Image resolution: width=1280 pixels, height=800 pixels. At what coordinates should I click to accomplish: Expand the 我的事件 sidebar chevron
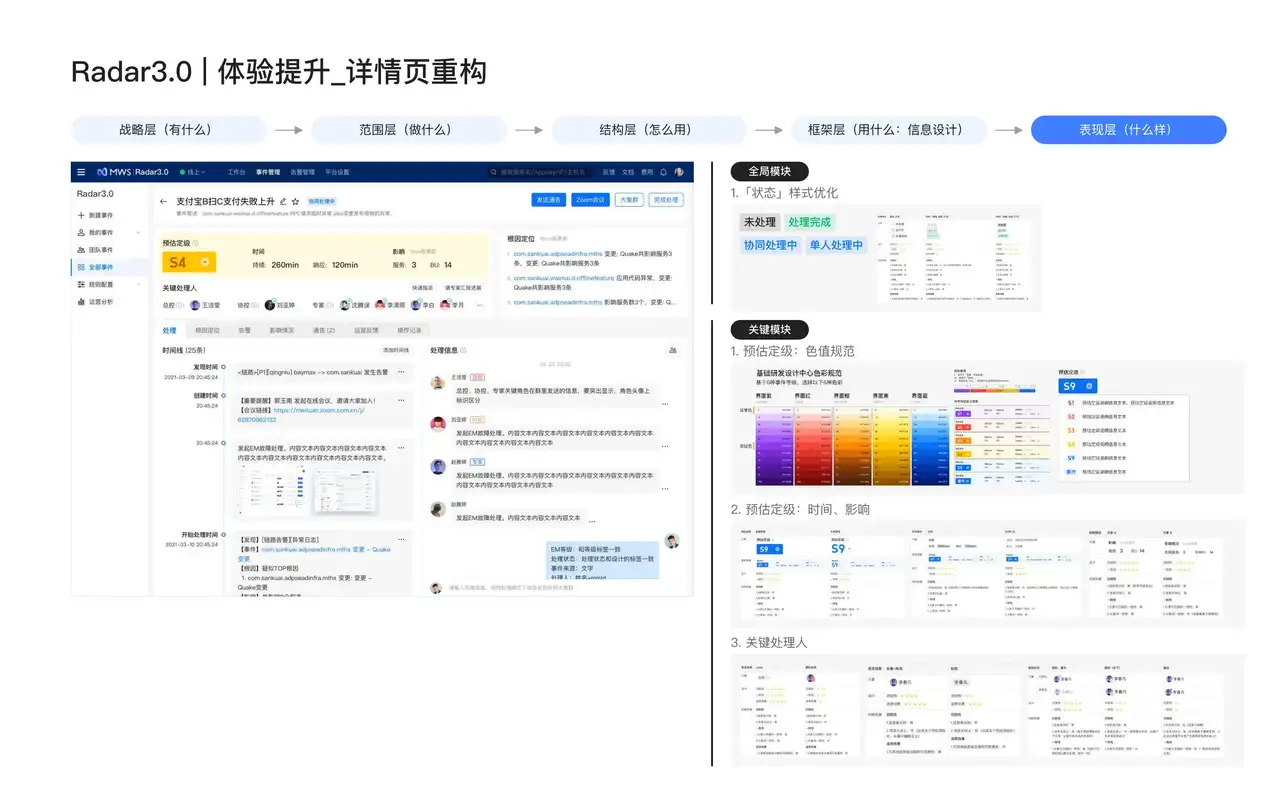[x=138, y=232]
